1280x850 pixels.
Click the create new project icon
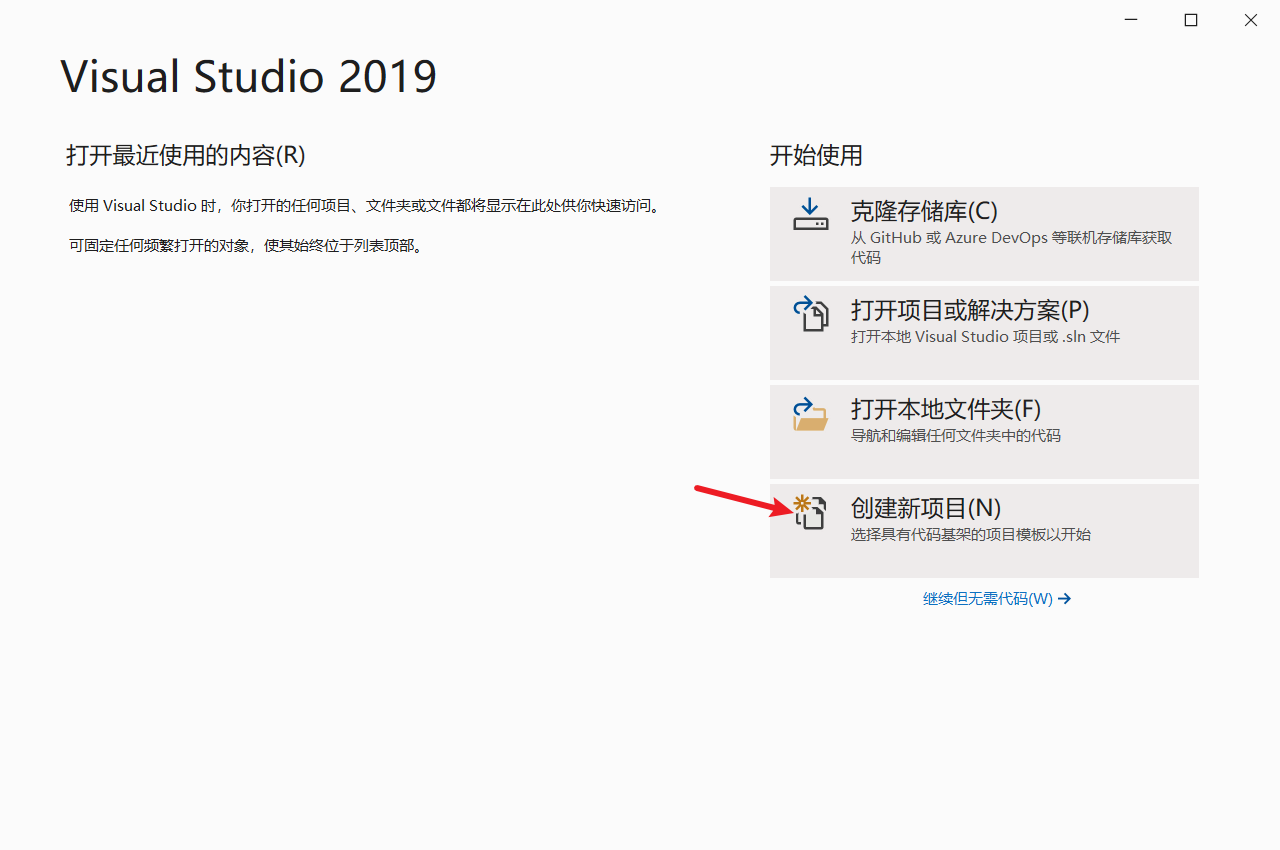(810, 511)
